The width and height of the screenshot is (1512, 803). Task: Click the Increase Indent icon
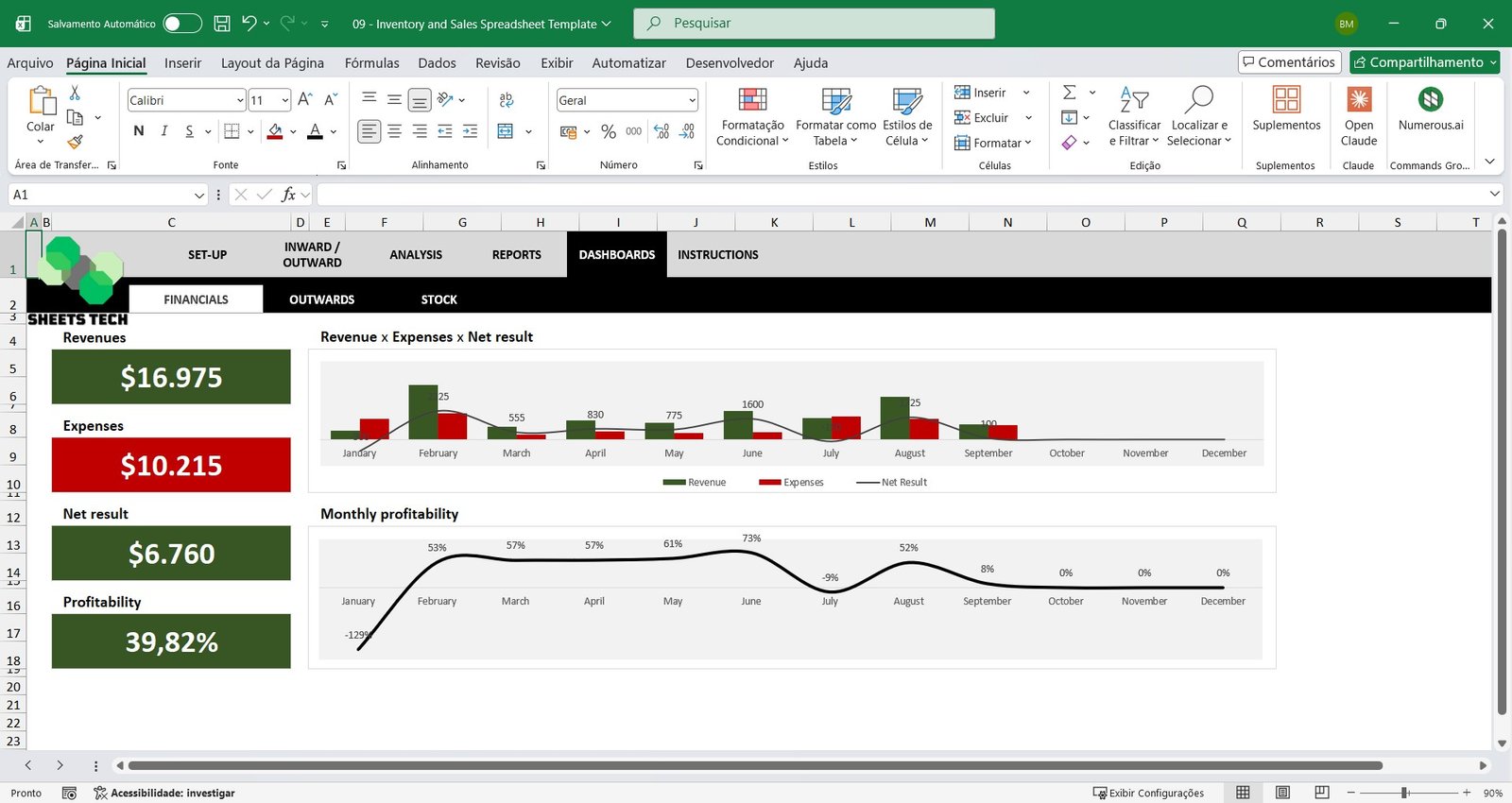pyautogui.click(x=470, y=131)
